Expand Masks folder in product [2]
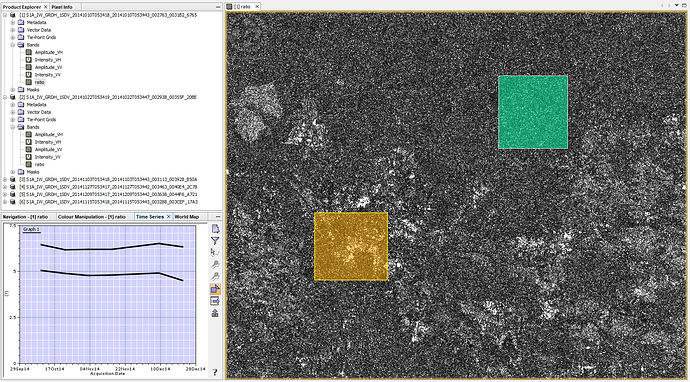Image resolution: width=690 pixels, height=382 pixels. tap(13, 172)
